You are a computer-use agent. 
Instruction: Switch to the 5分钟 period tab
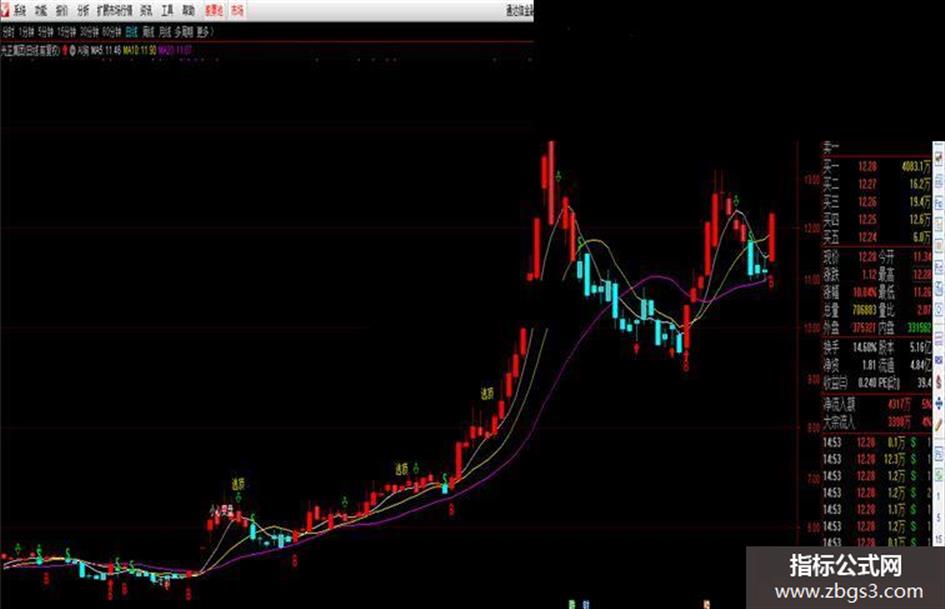click(x=46, y=31)
